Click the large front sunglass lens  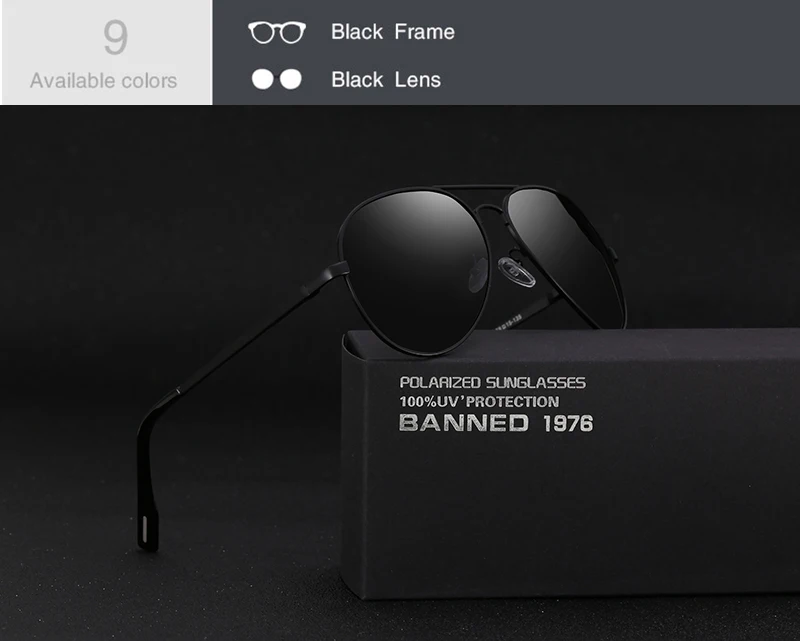coord(414,270)
